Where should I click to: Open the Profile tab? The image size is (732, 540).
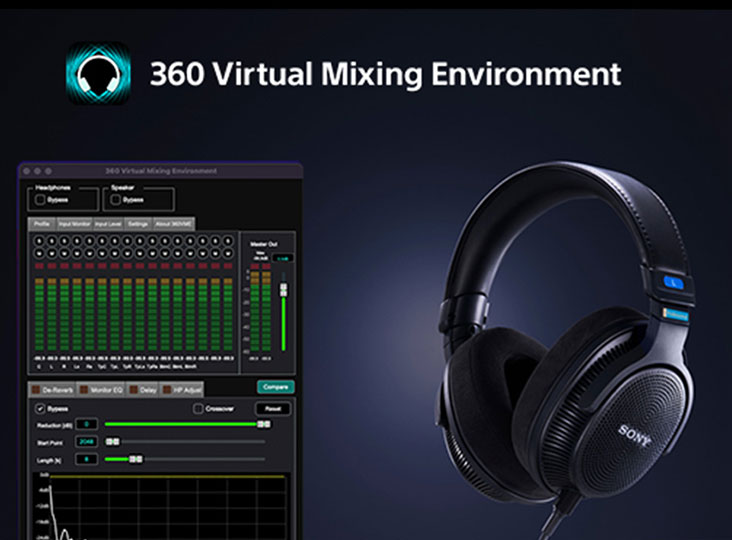pyautogui.click(x=42, y=224)
